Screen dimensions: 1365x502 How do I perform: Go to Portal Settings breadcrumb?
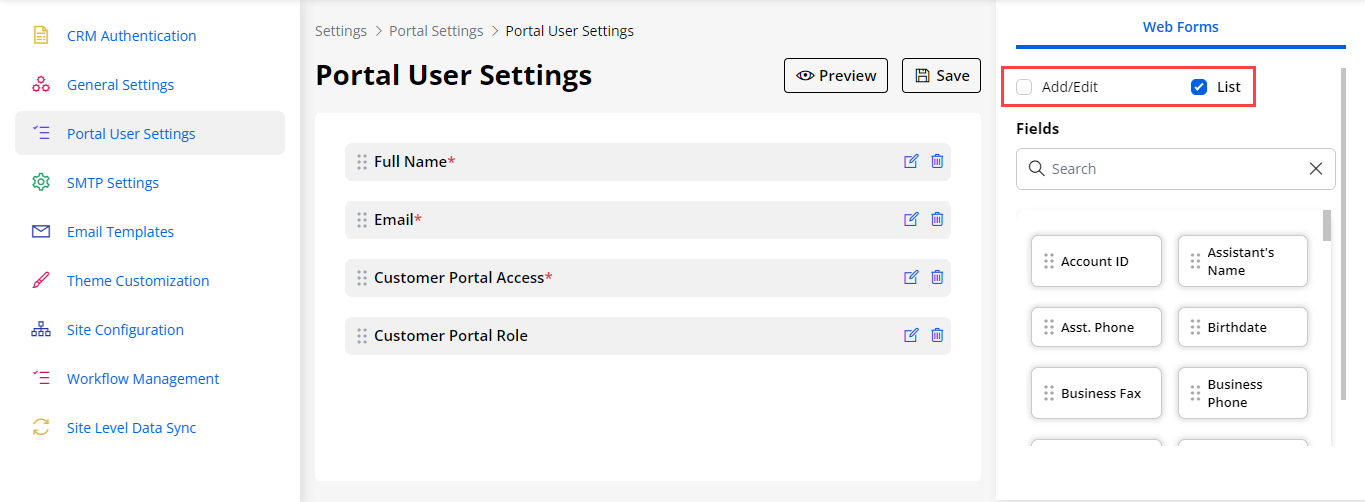436,31
